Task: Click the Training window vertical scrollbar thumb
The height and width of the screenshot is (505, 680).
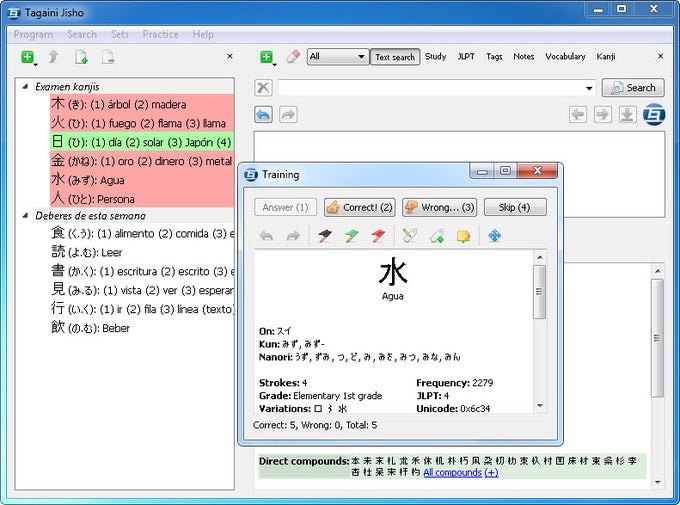Action: pyautogui.click(x=539, y=292)
